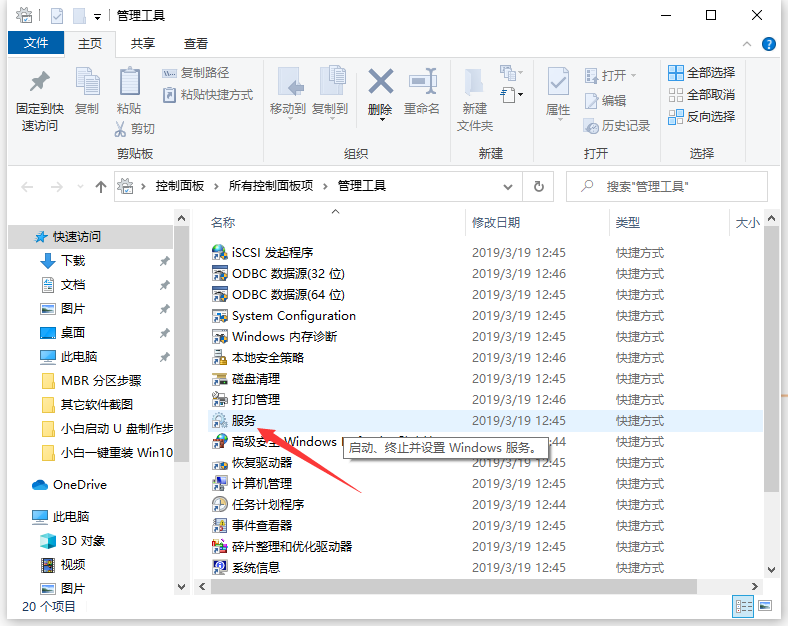Open the 文件 (File) menu

coord(36,44)
